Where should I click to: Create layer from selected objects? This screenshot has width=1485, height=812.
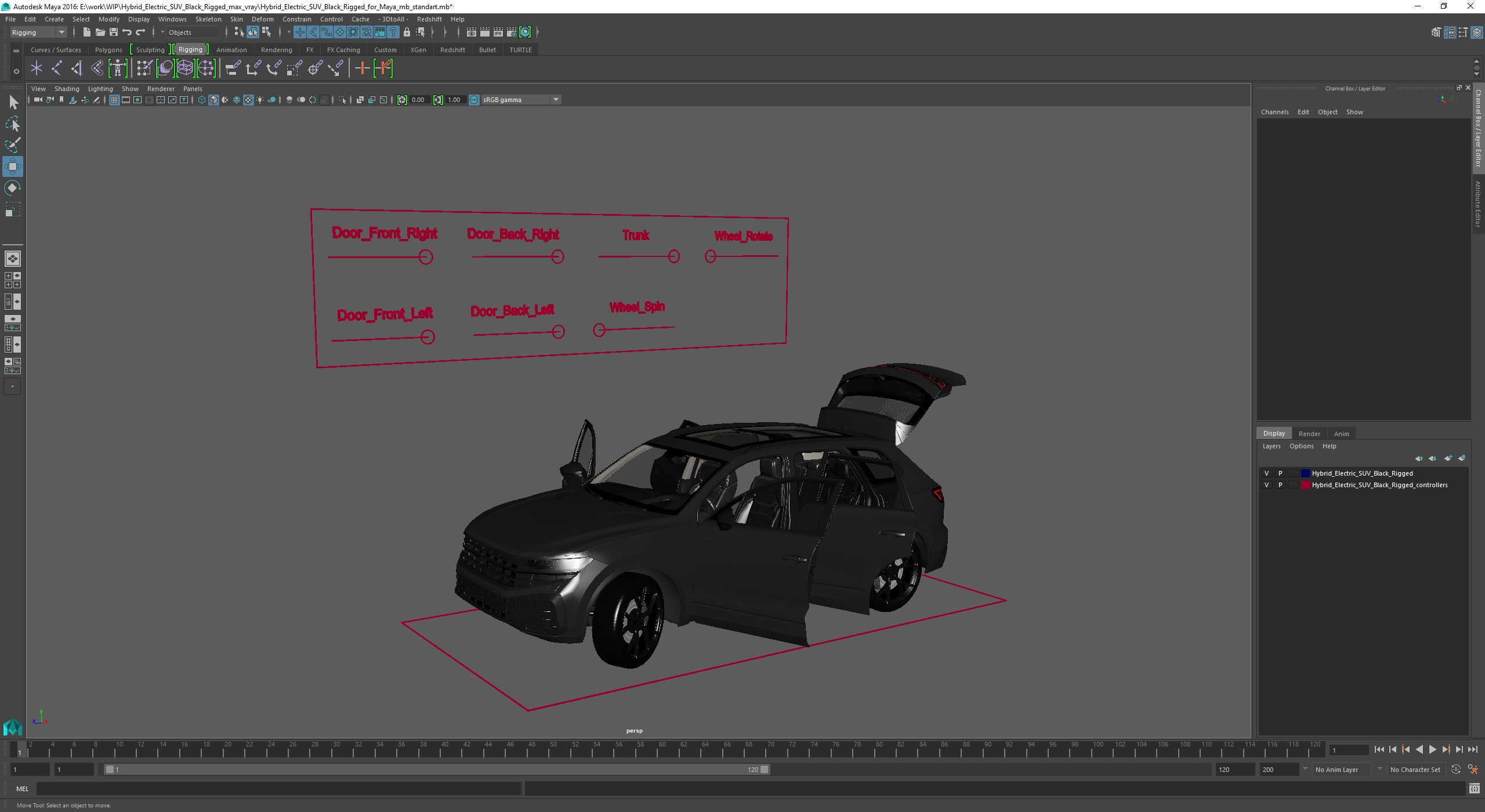pos(1462,458)
